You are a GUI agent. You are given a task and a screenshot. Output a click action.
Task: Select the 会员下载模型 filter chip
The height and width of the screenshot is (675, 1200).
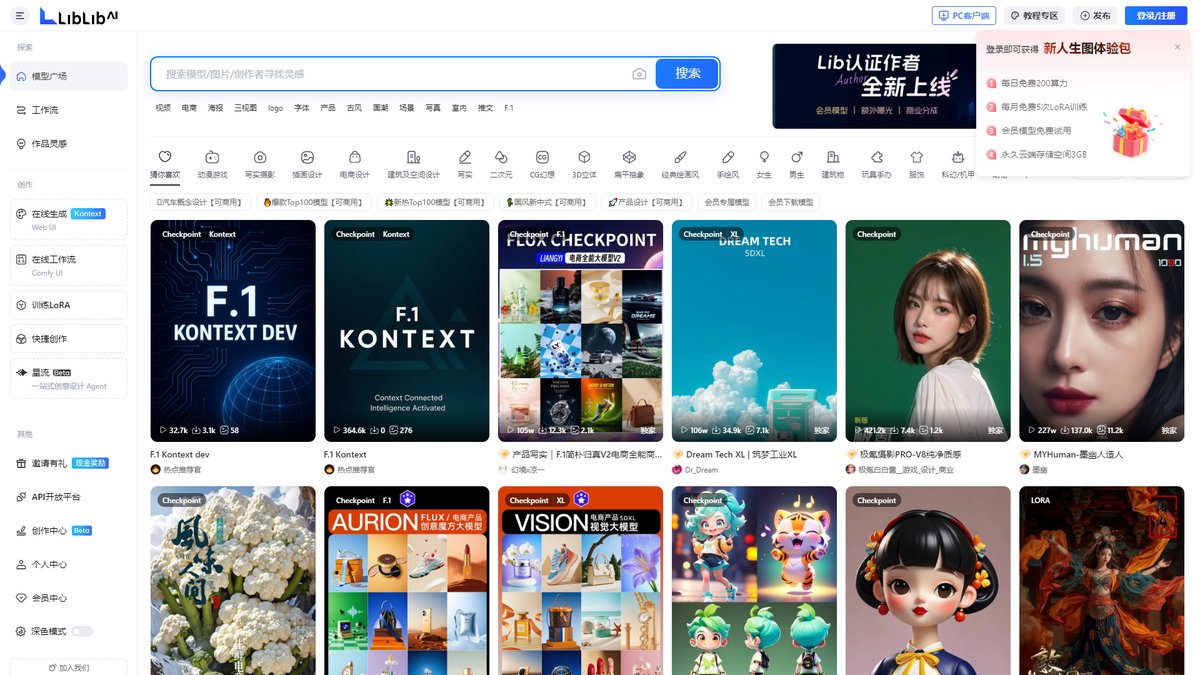[x=791, y=202]
